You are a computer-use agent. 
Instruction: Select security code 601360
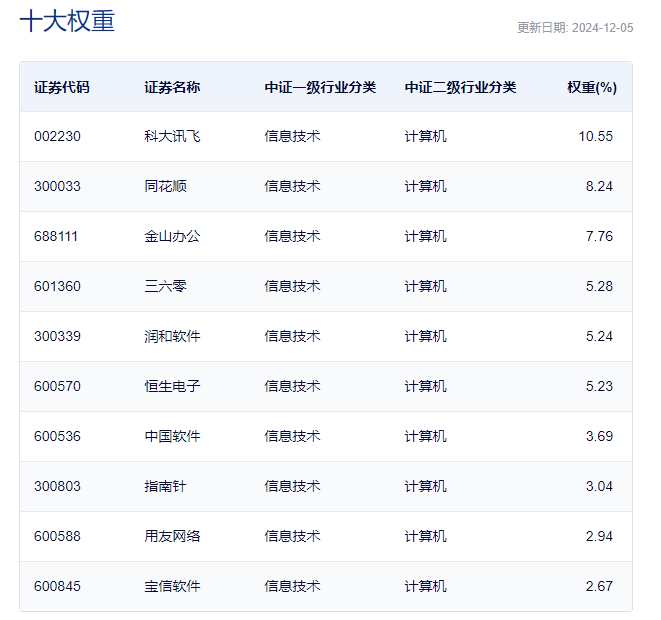(57, 287)
